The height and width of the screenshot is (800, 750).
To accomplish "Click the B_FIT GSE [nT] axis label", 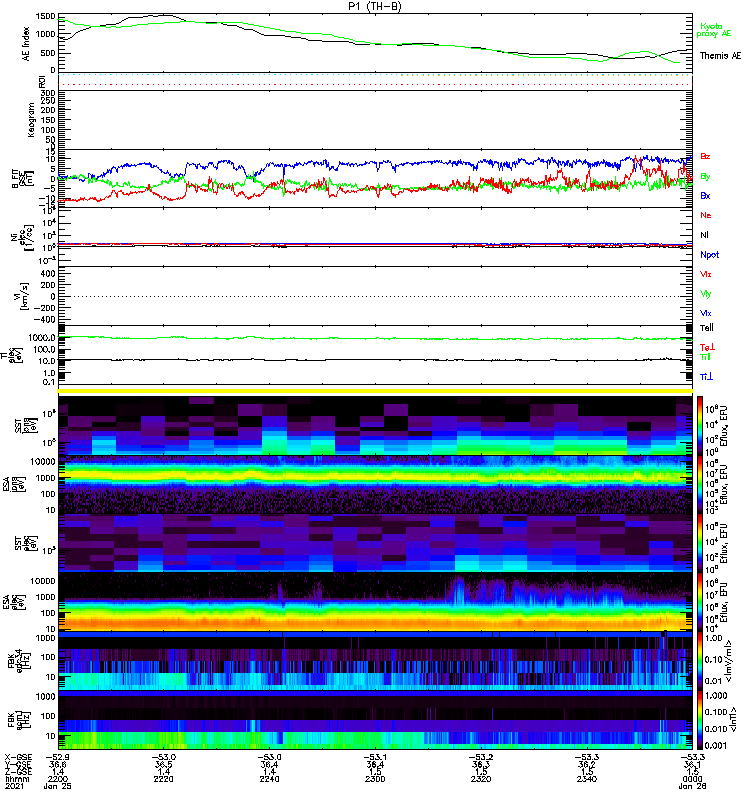I will (x=23, y=179).
